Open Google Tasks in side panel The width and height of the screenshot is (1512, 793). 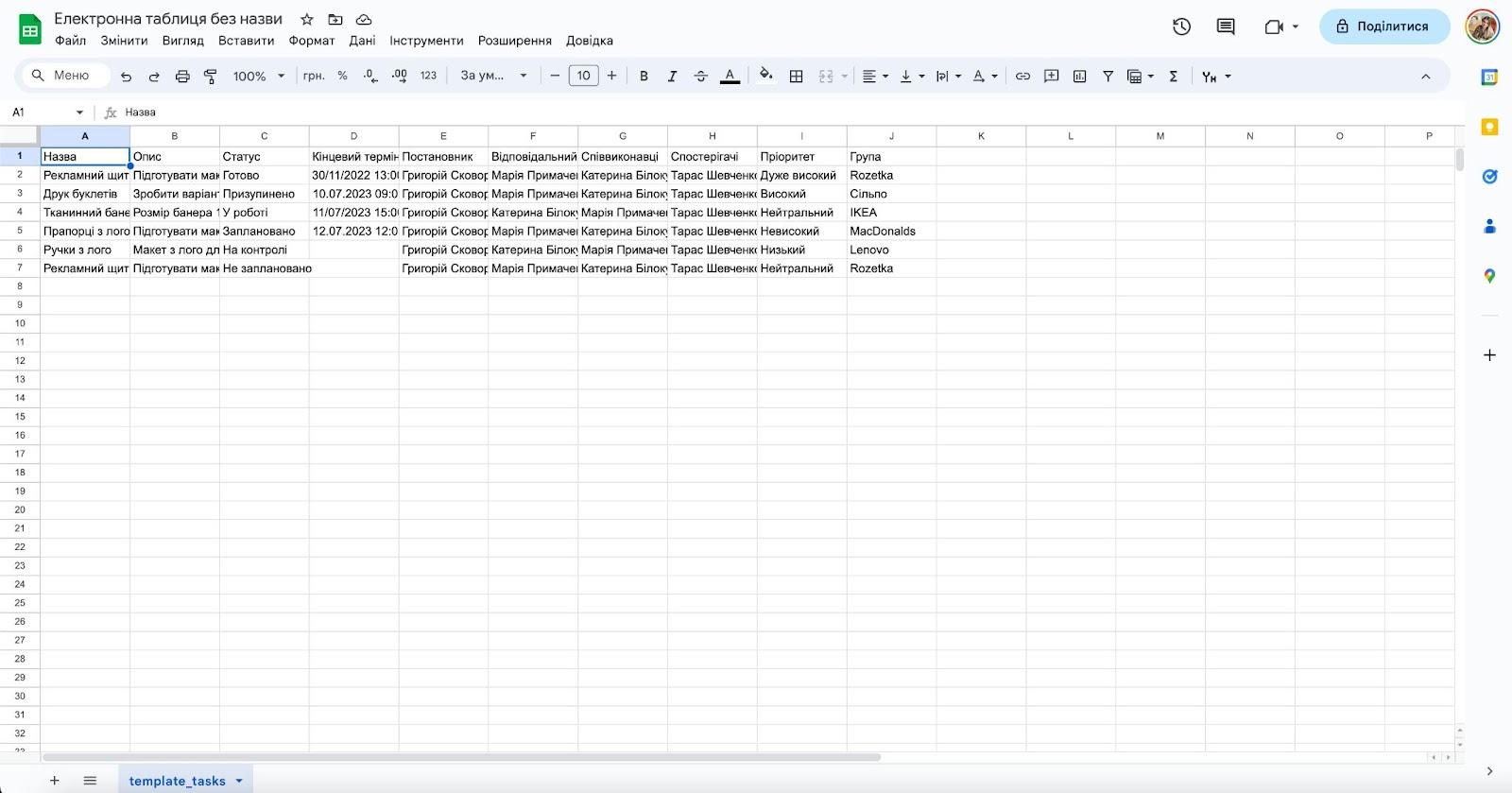coord(1489,177)
